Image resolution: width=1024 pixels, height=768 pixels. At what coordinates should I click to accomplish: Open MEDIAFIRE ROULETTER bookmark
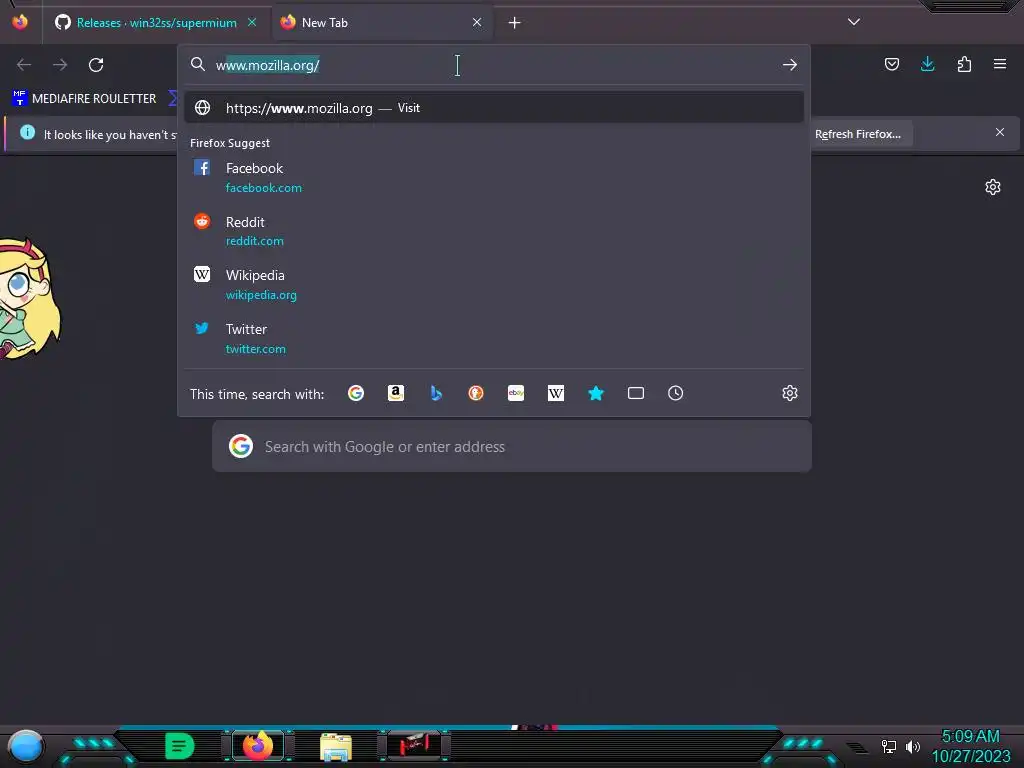pyautogui.click(x=84, y=99)
